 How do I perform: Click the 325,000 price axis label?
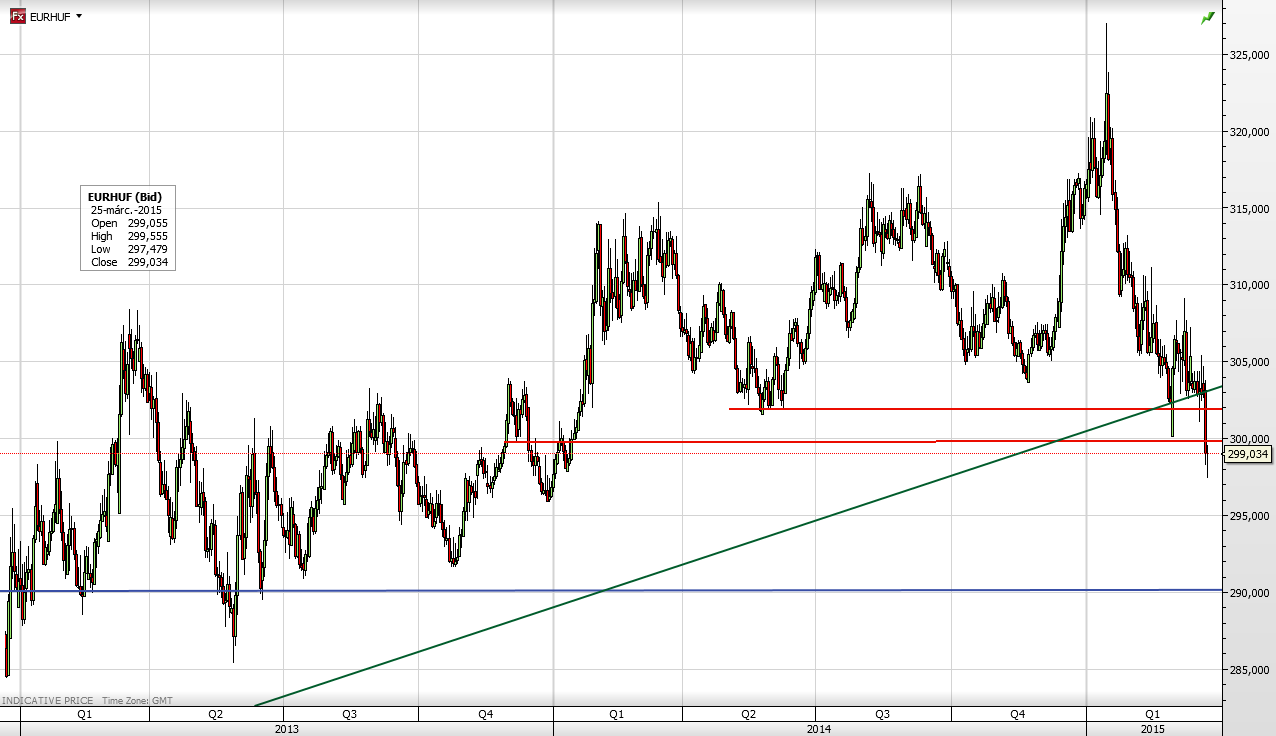[x=1250, y=55]
